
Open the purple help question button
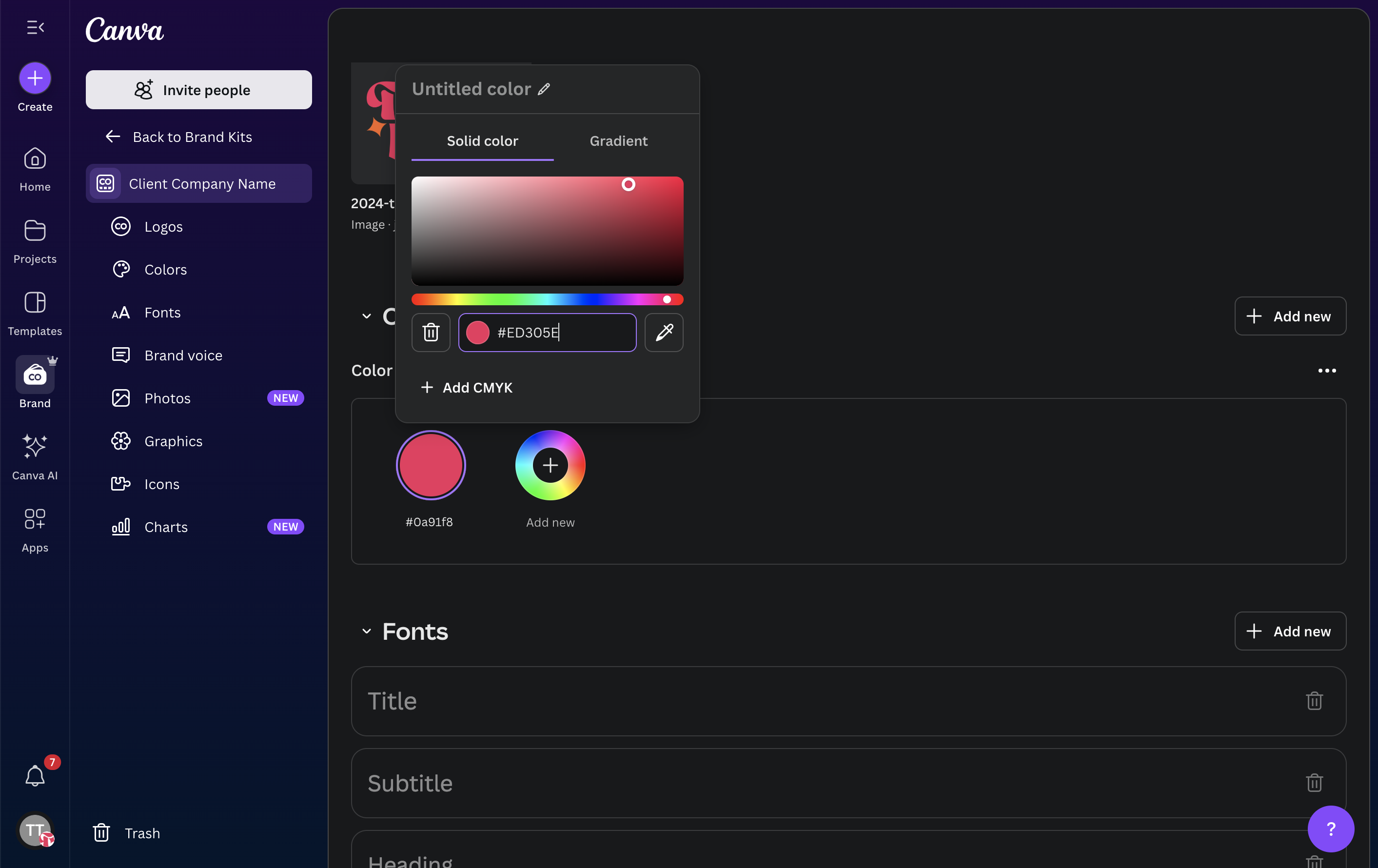pos(1331,829)
